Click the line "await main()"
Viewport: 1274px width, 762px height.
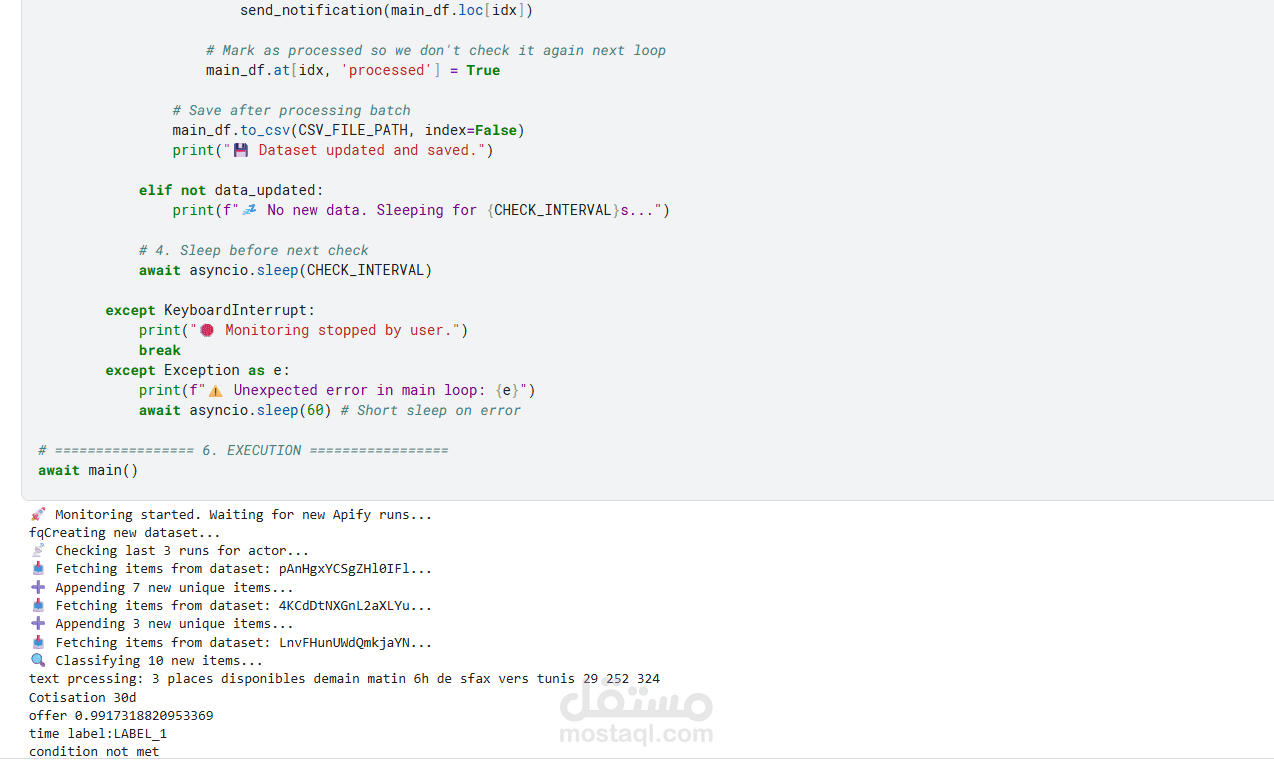click(88, 470)
